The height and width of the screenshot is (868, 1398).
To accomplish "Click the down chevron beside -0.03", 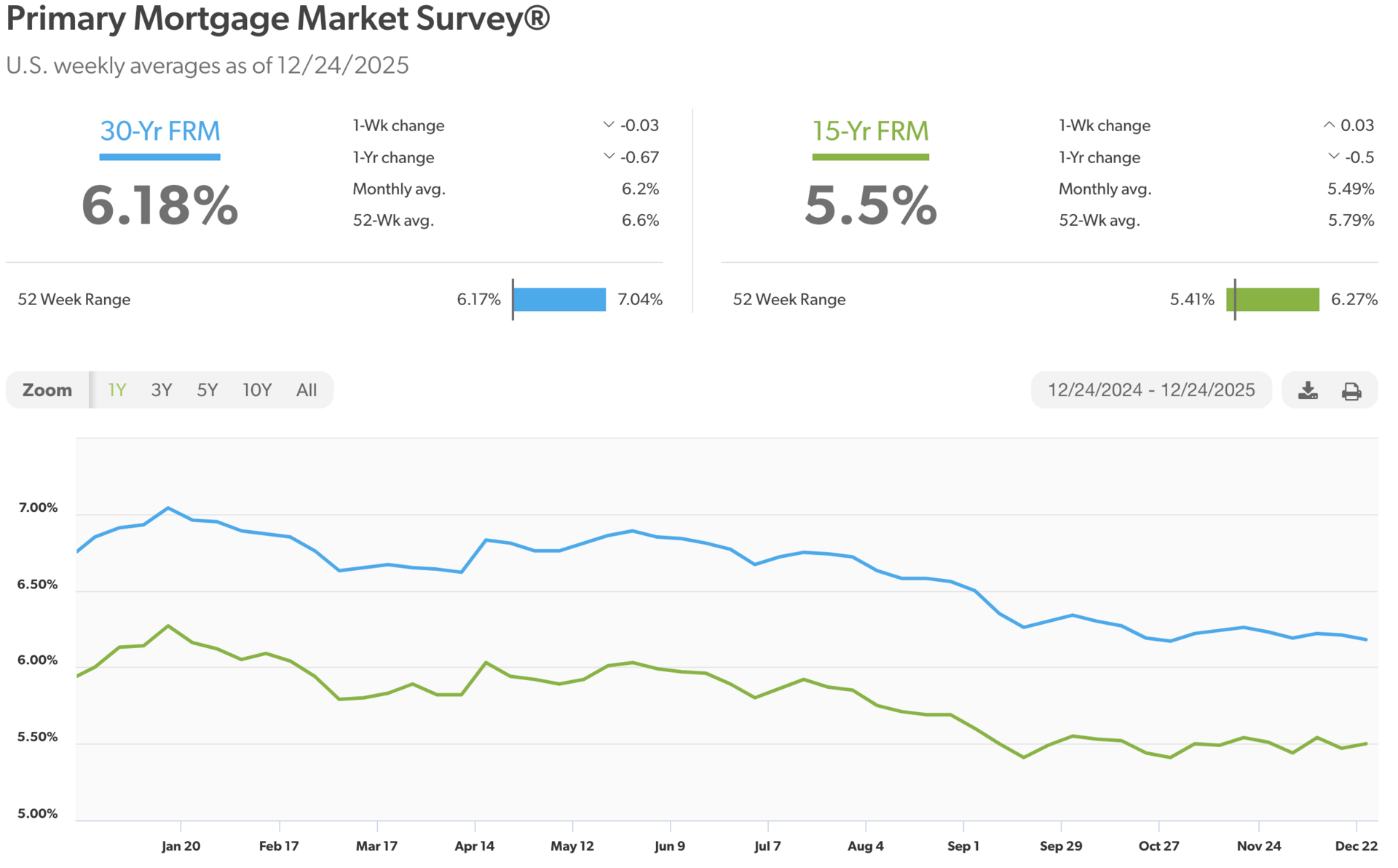I will tap(609, 125).
